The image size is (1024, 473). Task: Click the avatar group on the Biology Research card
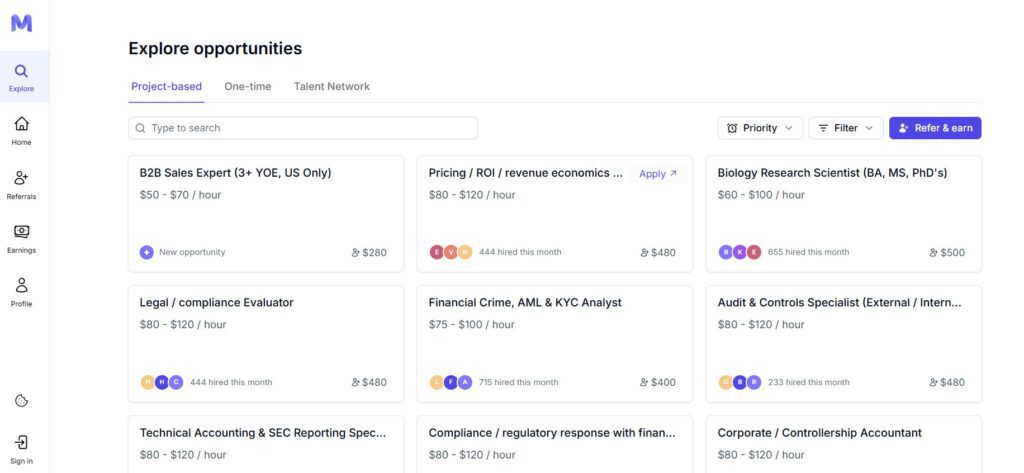coord(740,252)
